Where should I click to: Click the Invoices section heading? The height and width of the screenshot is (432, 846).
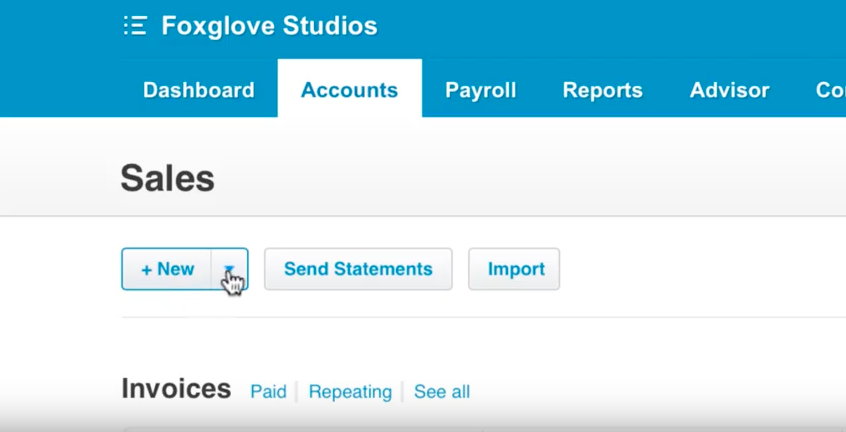176,389
